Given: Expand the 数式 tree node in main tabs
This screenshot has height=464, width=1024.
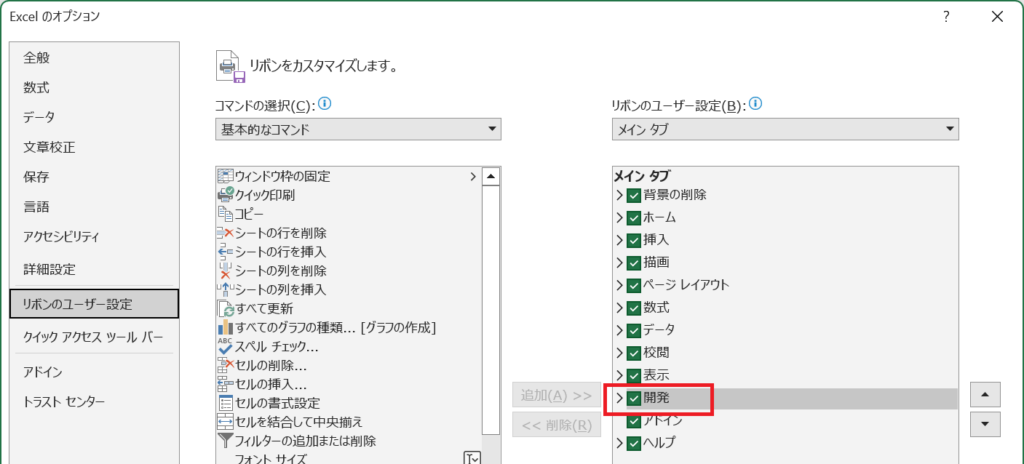Looking at the screenshot, I should 620,308.
